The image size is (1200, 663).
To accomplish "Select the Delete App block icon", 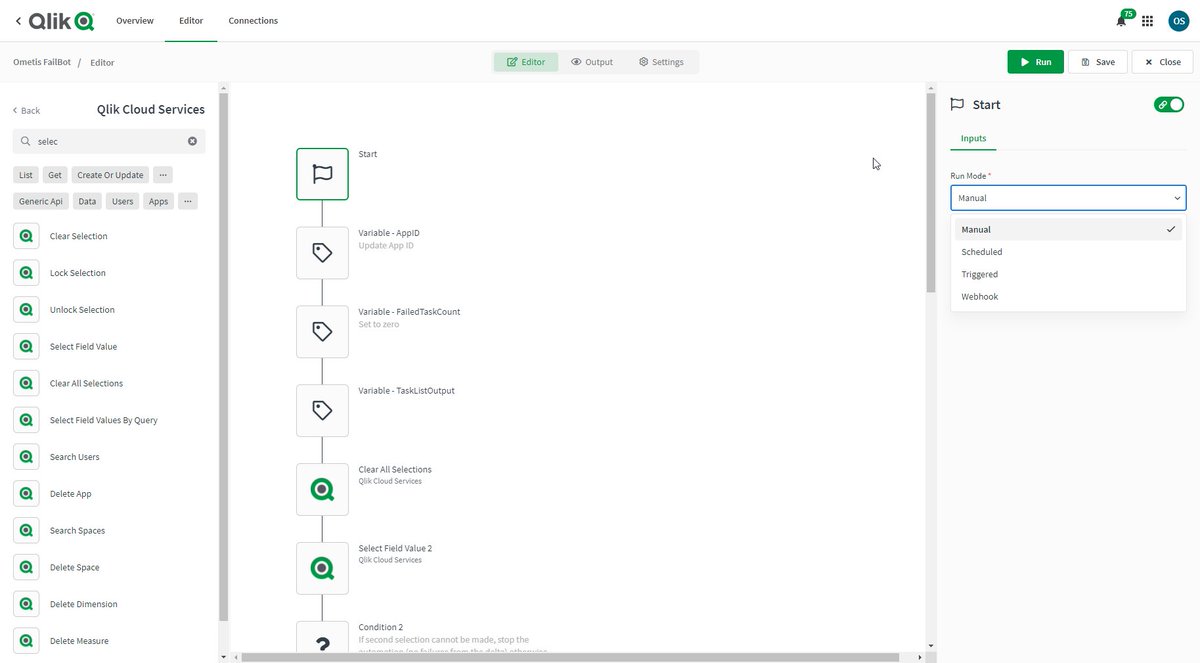I will 26,494.
